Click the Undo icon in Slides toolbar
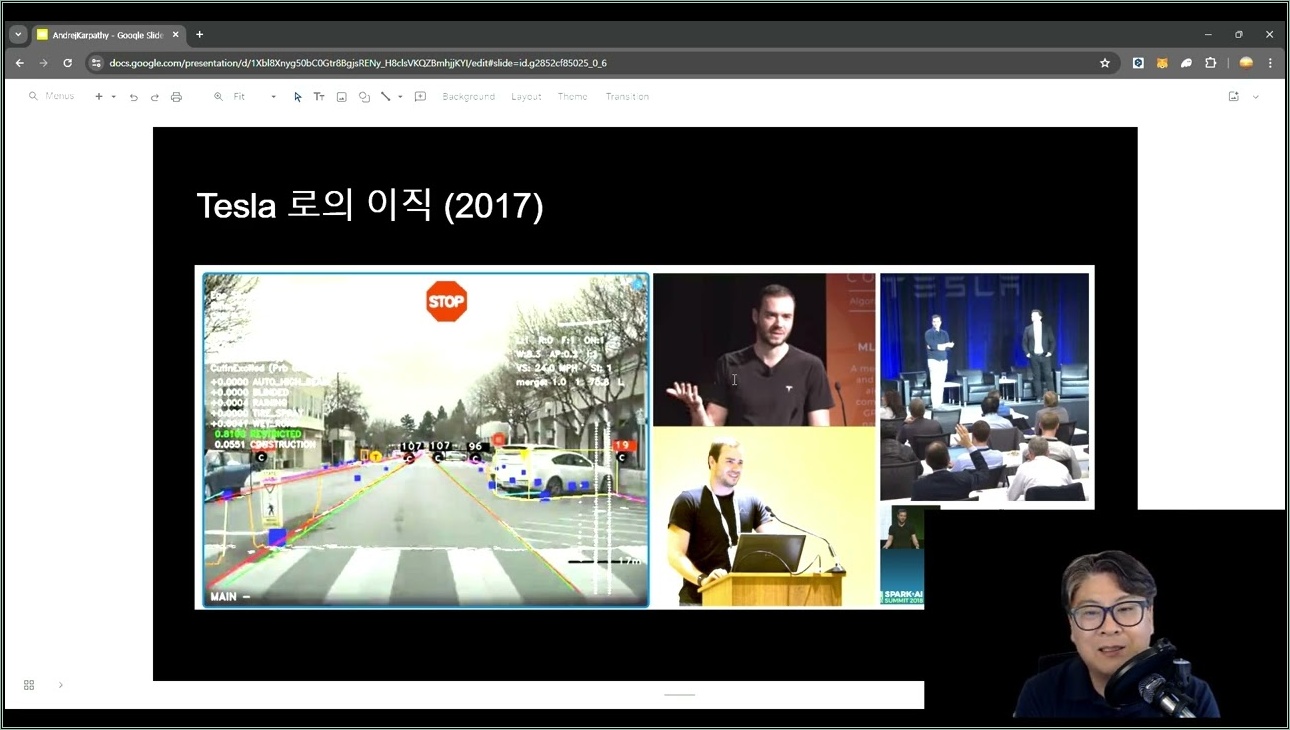1290x730 pixels. [x=134, y=97]
